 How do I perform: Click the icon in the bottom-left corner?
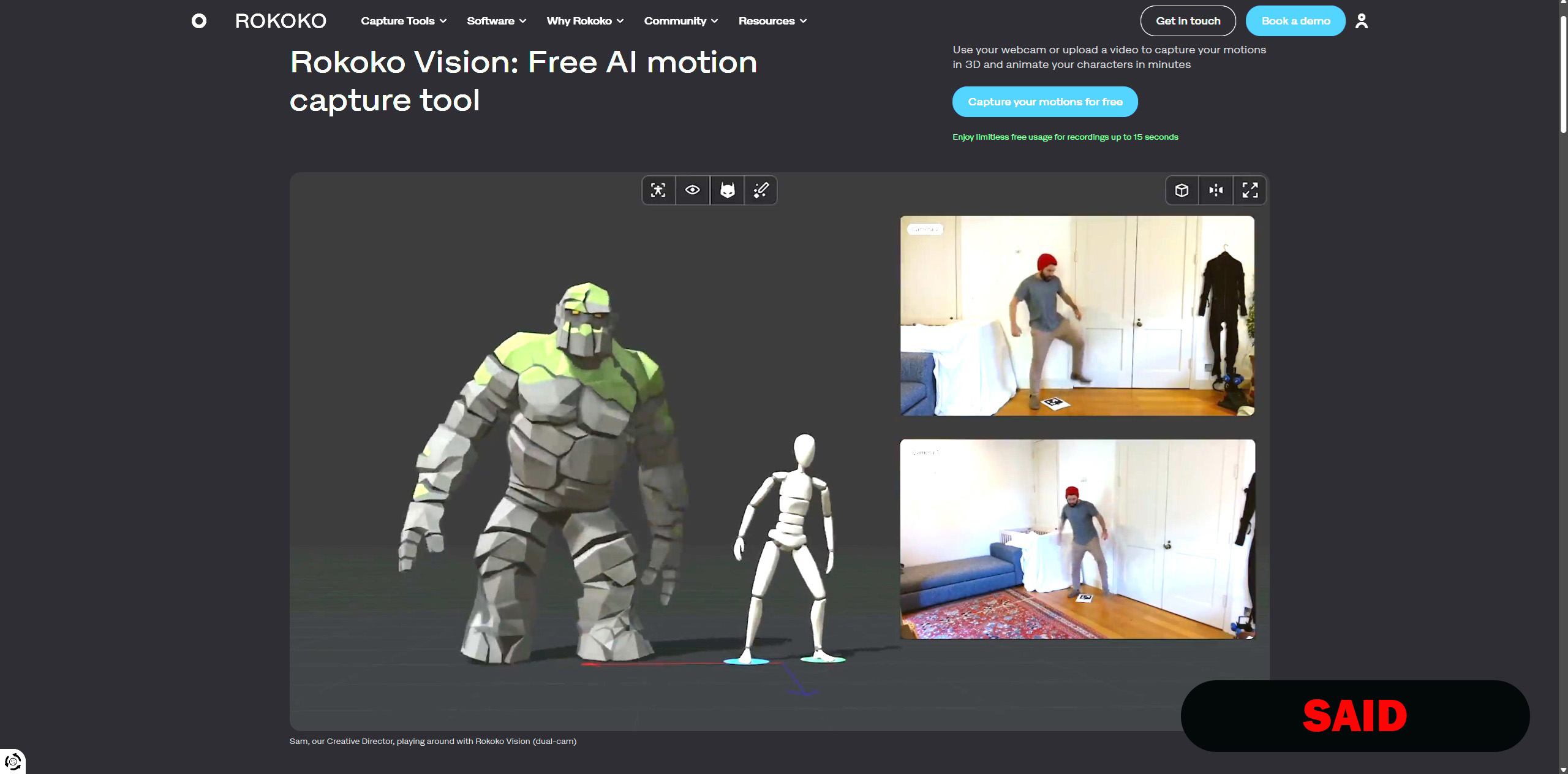tap(12, 762)
